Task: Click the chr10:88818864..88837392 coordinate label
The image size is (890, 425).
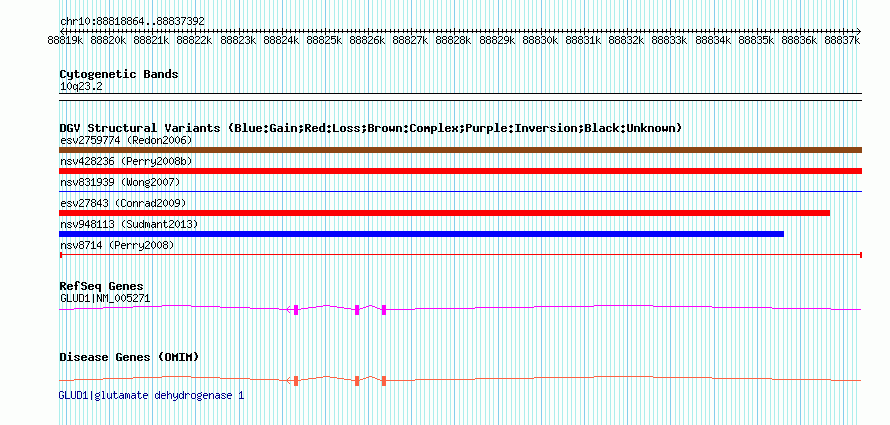Action: pos(132,21)
